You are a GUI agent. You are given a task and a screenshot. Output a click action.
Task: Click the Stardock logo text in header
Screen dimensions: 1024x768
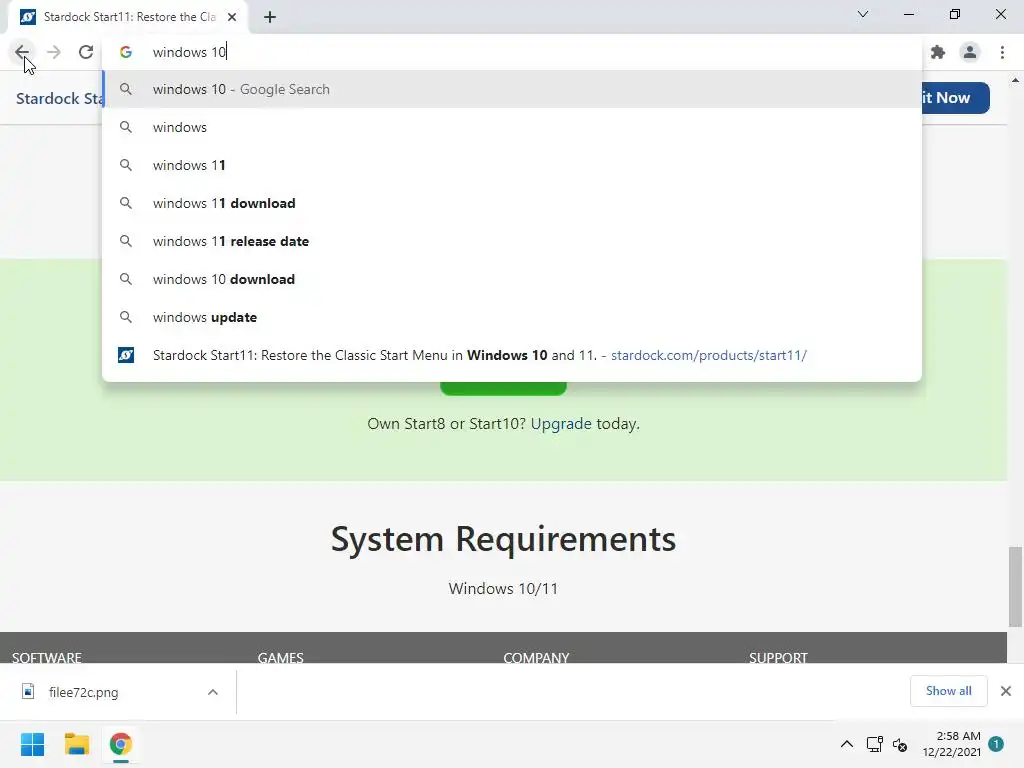(59, 99)
